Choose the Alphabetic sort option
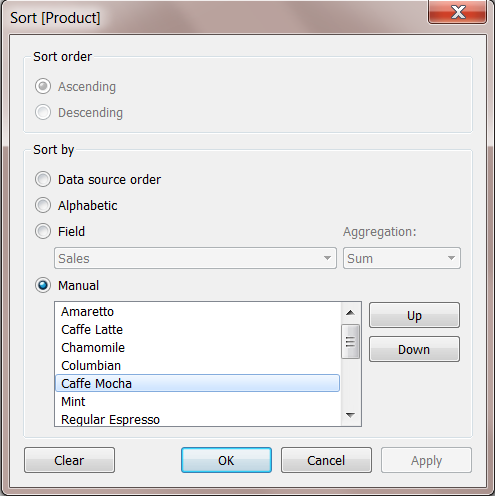This screenshot has width=495, height=496. pyautogui.click(x=43, y=205)
